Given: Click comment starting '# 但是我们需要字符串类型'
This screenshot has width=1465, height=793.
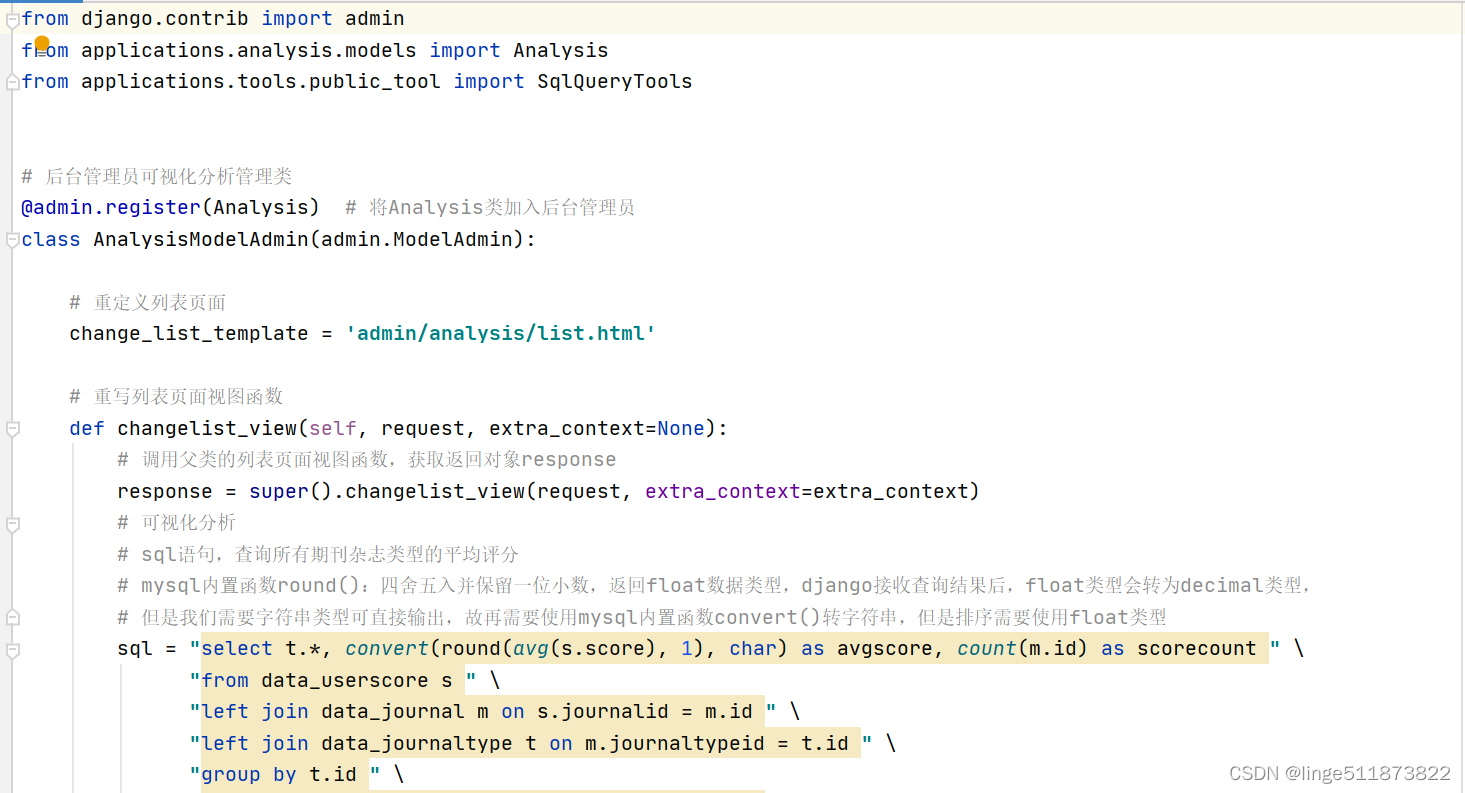Looking at the screenshot, I should click(642, 617).
